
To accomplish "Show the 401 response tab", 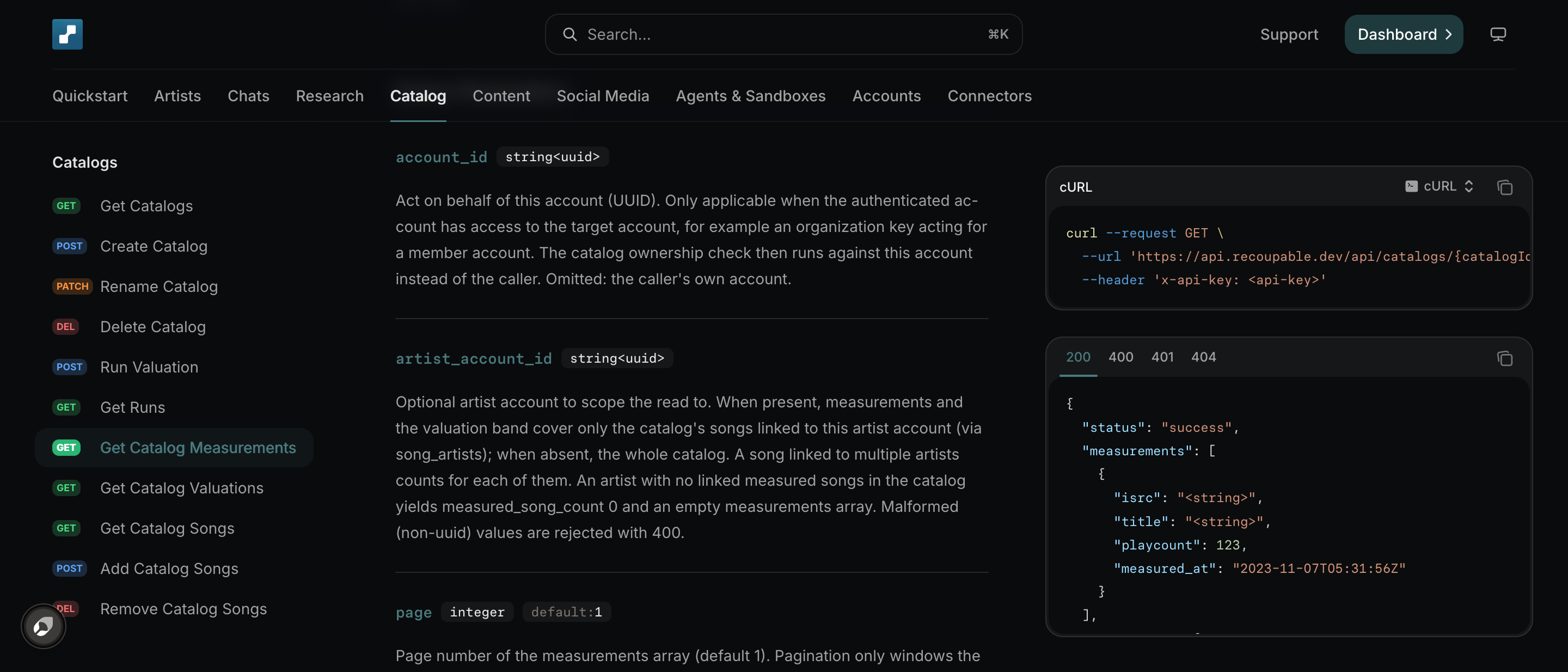I will point(1162,357).
